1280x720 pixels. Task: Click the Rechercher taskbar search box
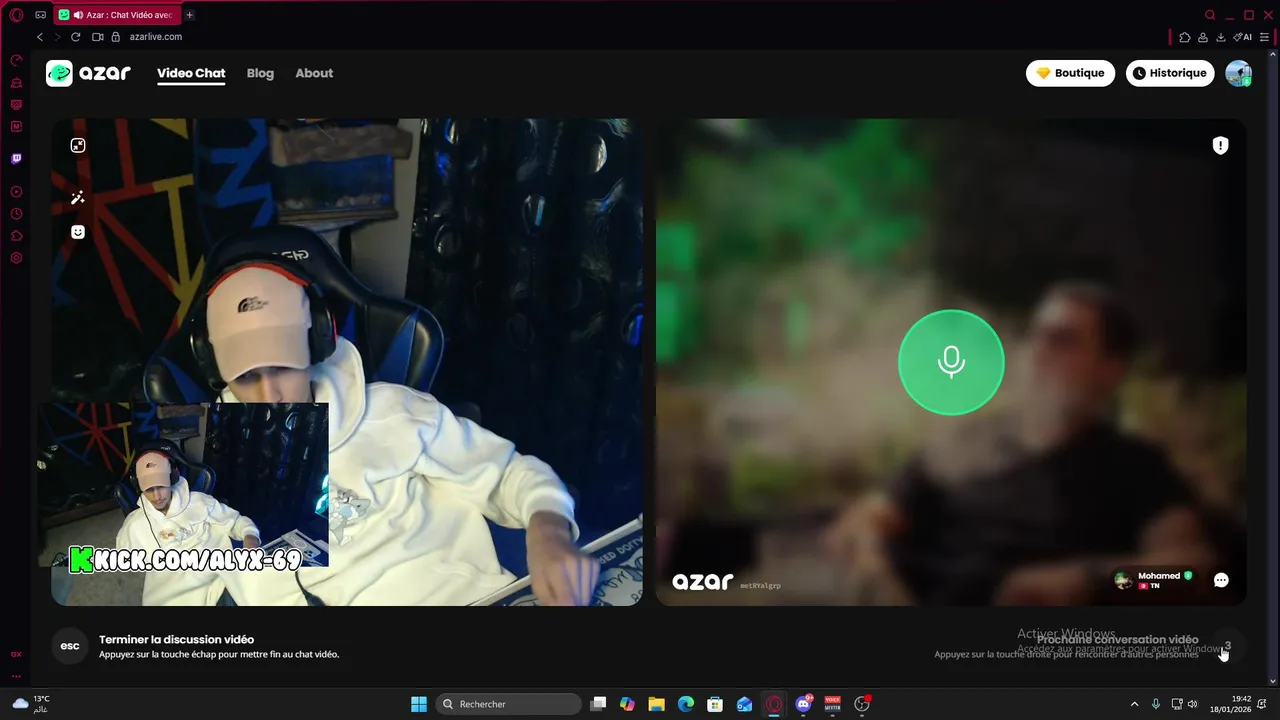pos(509,704)
